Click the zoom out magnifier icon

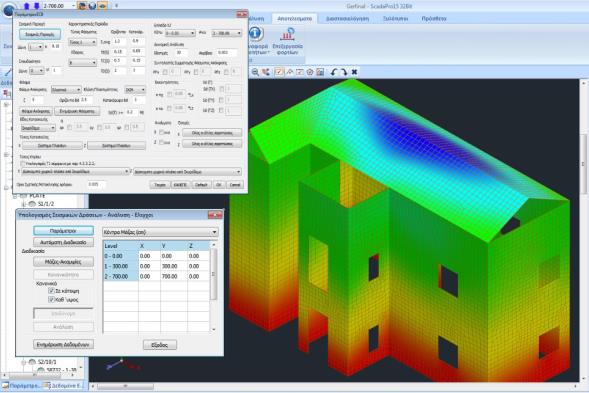pos(255,72)
